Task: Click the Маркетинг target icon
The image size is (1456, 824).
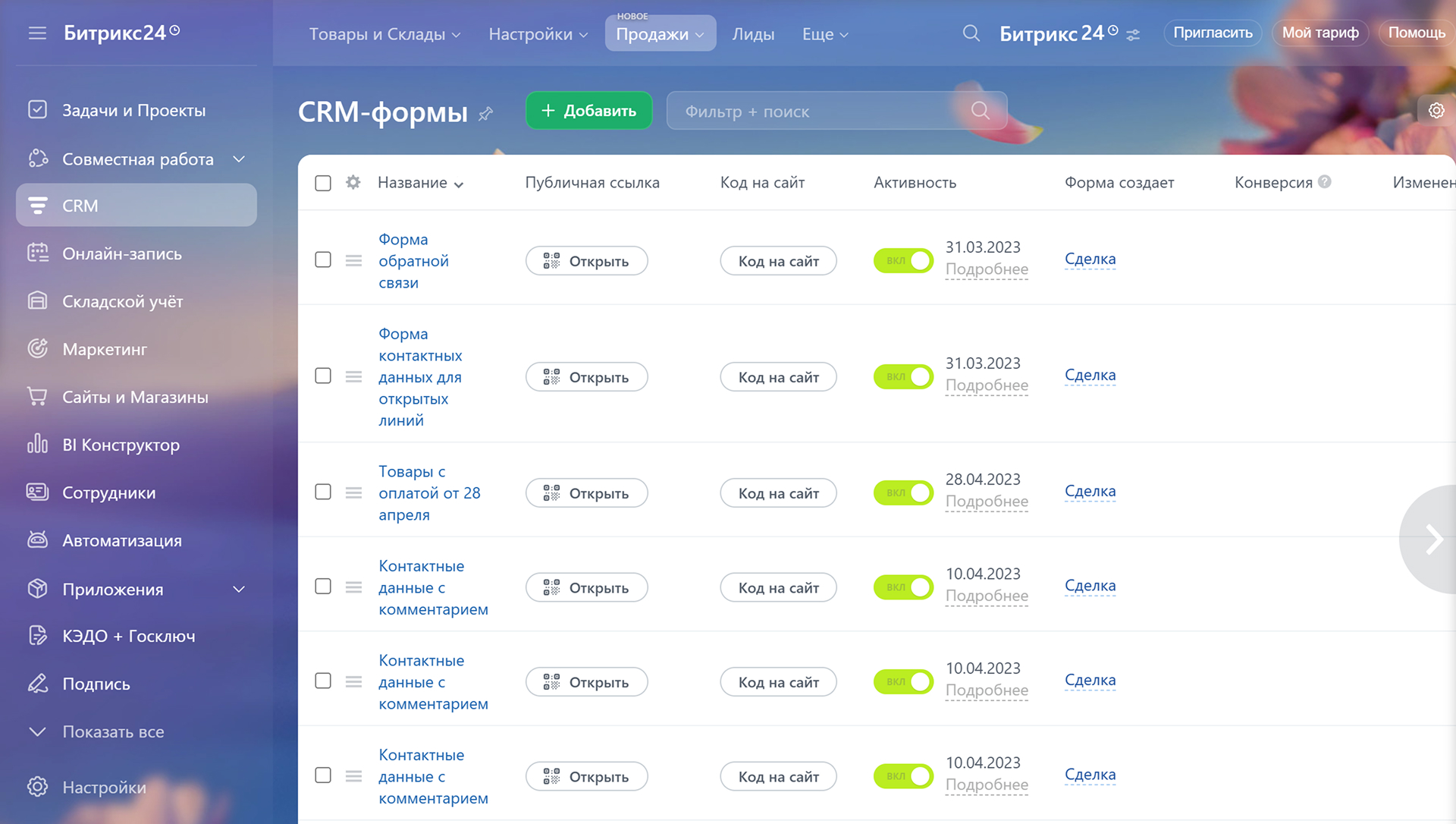Action: pyautogui.click(x=37, y=349)
